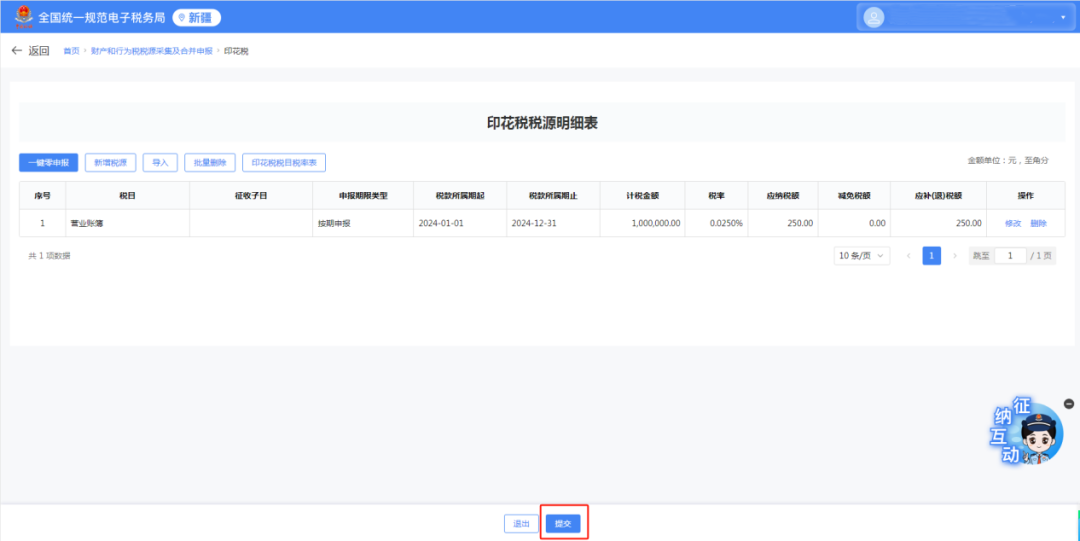Image resolution: width=1080 pixels, height=541 pixels.
Task: Click the location pin icon beside 新疆
Action: [182, 18]
